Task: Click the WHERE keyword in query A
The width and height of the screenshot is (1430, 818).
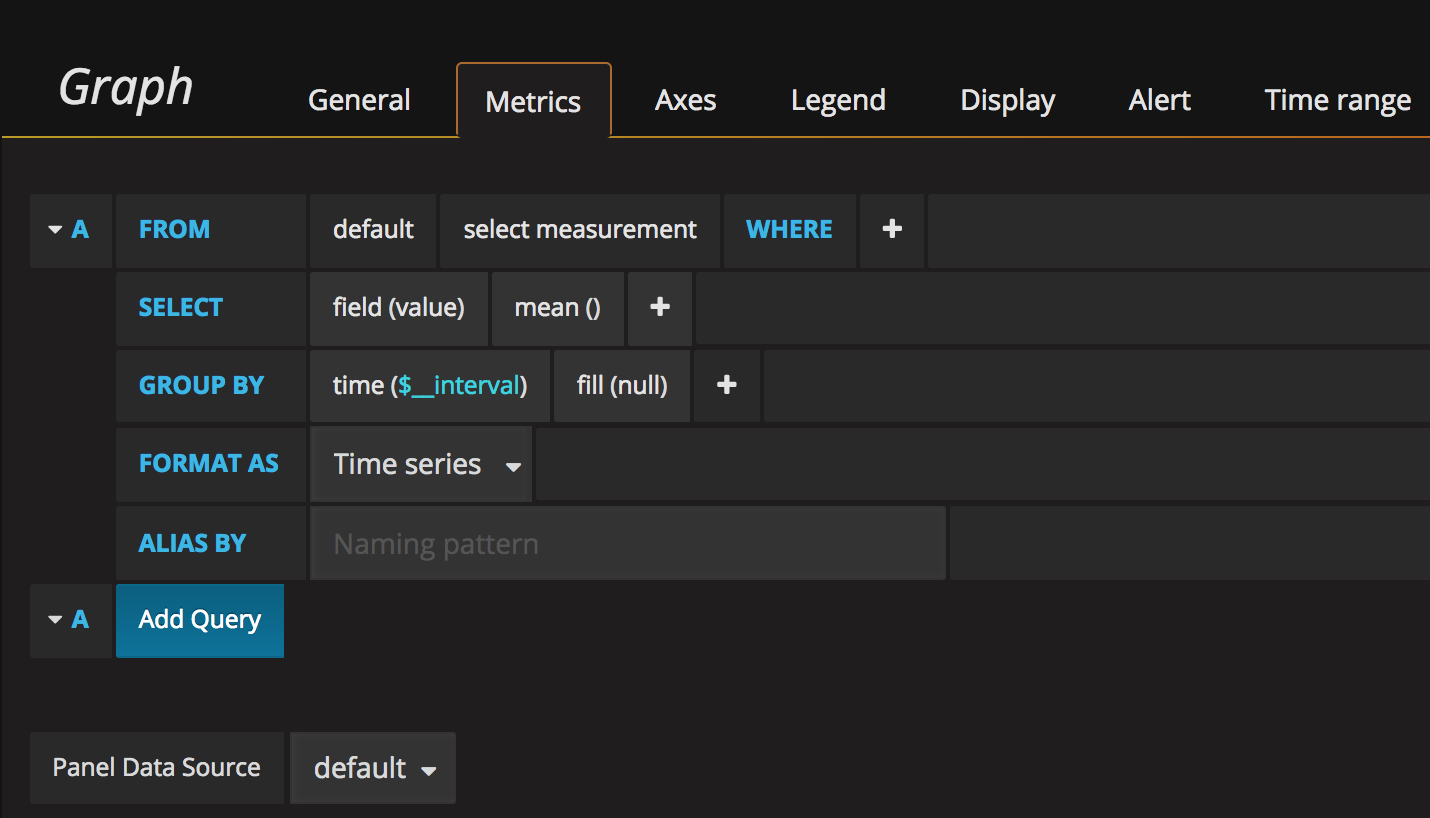Action: point(789,230)
